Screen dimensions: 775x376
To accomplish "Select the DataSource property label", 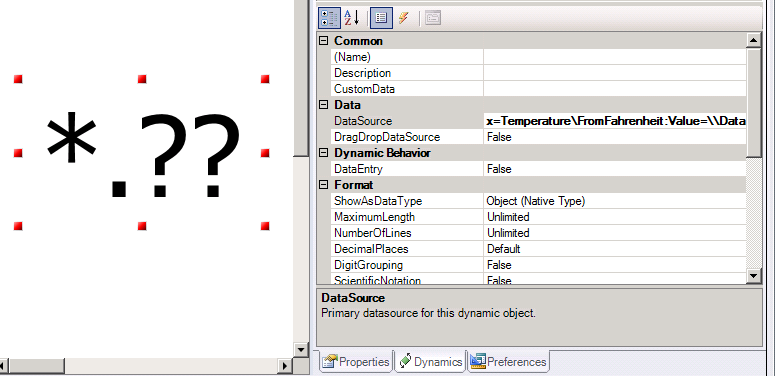I will point(363,121).
